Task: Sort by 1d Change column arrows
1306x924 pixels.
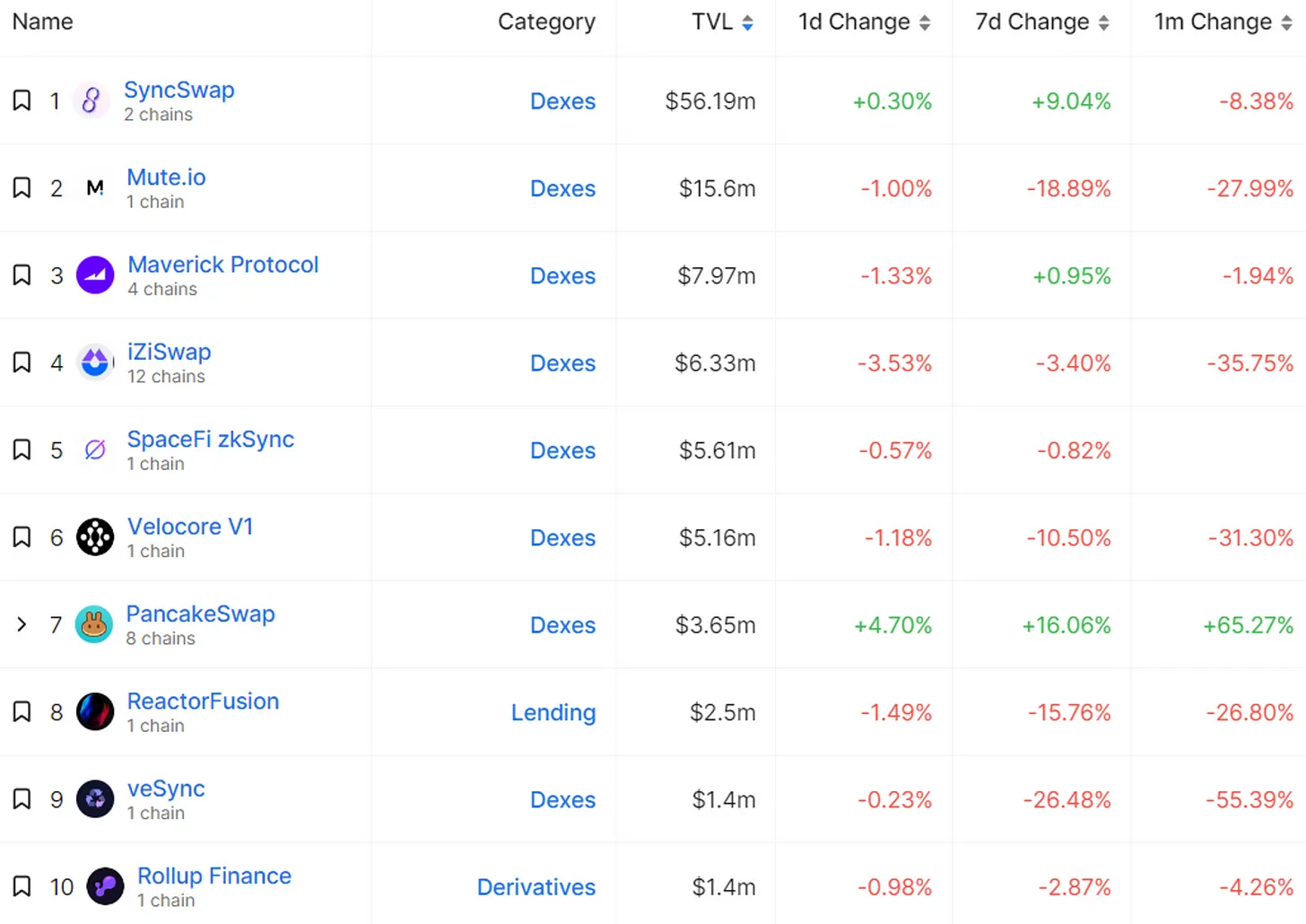Action: pos(925,22)
